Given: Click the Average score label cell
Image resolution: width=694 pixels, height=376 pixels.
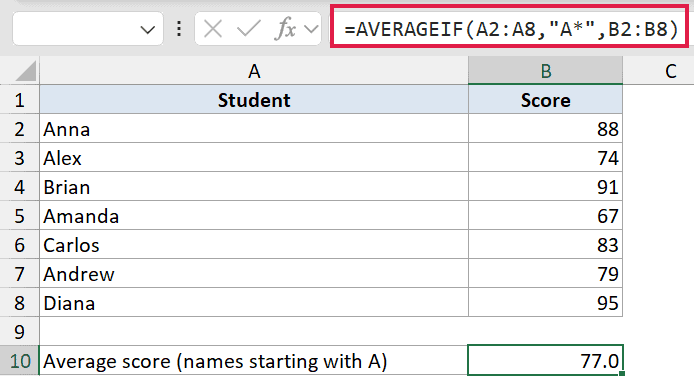Looking at the screenshot, I should [x=254, y=361].
